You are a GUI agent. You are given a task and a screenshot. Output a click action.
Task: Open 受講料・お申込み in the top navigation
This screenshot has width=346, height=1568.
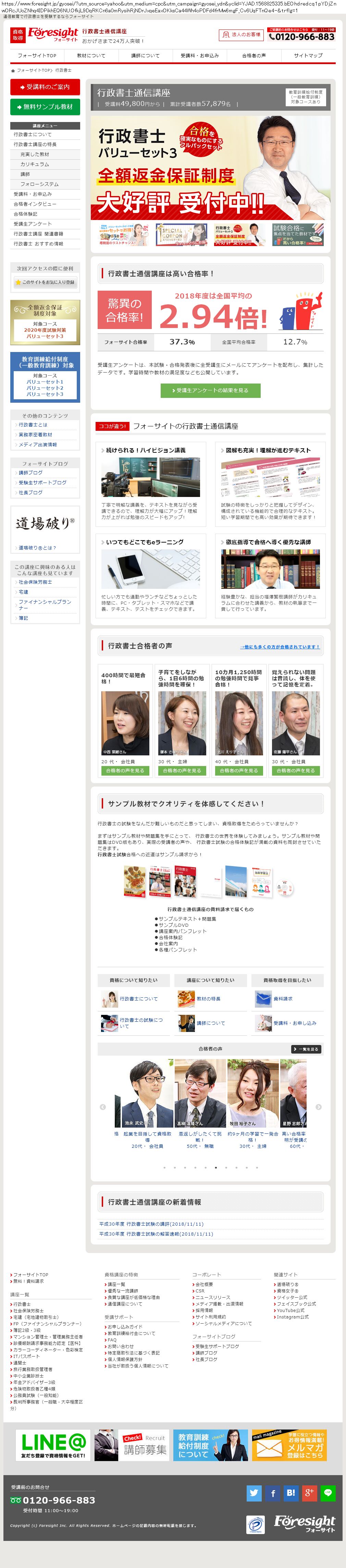[x=199, y=56]
